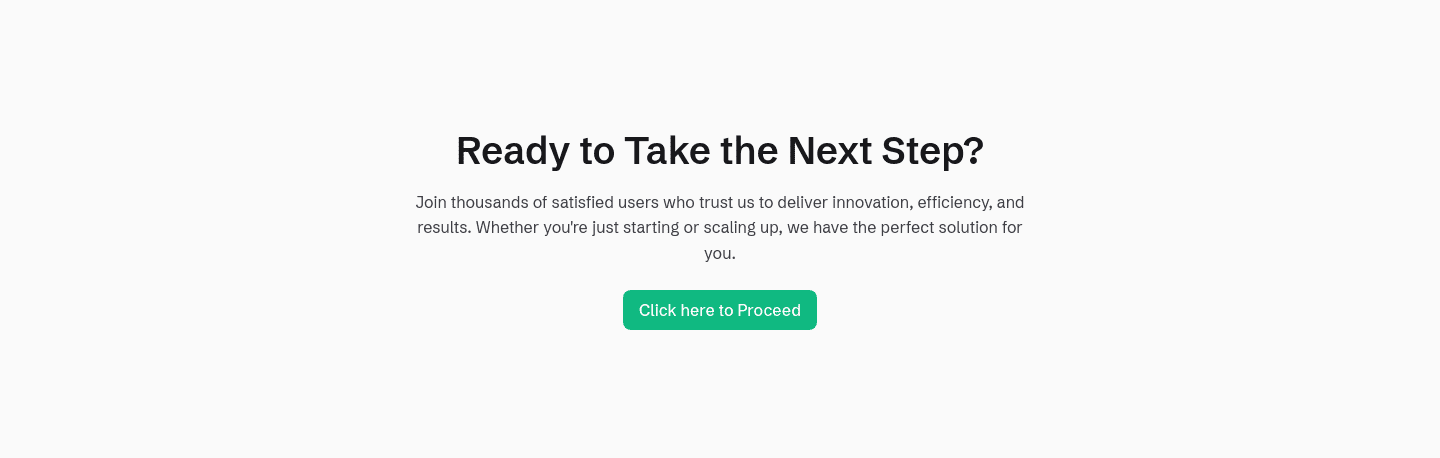This screenshot has width=1440, height=458.
Task: Click the word Take in the heading
Action: coord(665,151)
